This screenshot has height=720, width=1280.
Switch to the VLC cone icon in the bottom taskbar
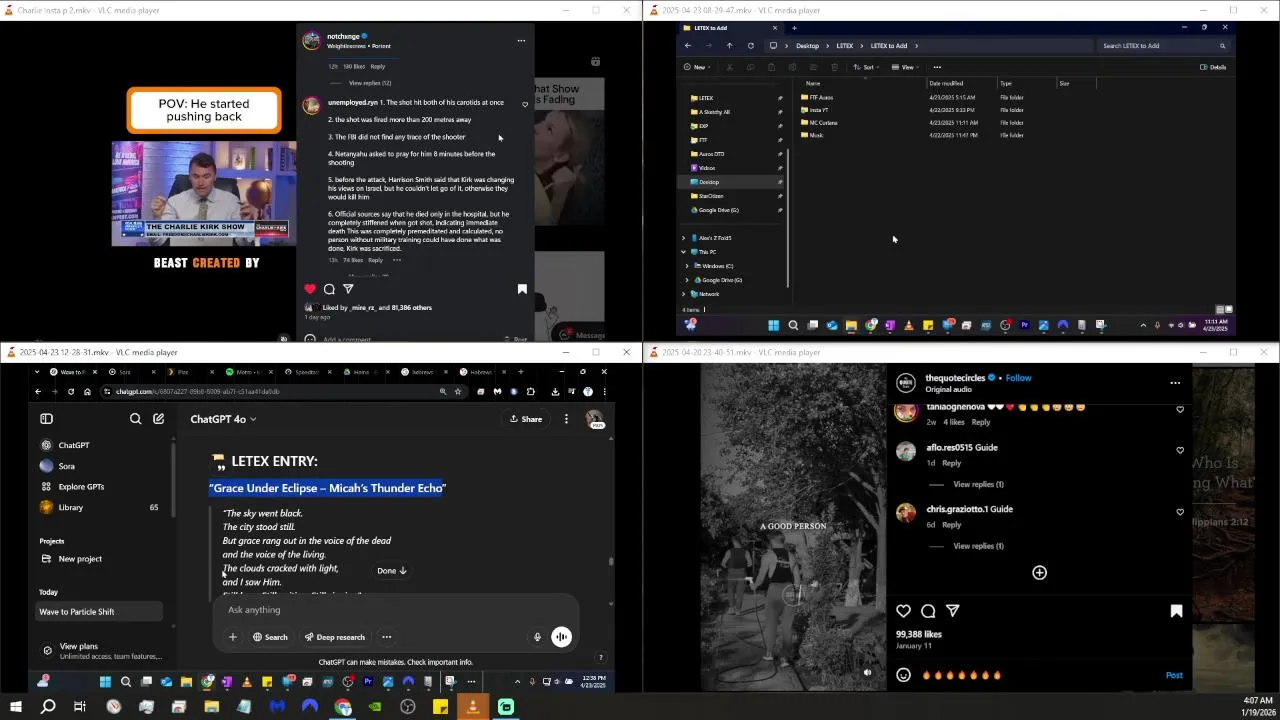click(x=473, y=707)
